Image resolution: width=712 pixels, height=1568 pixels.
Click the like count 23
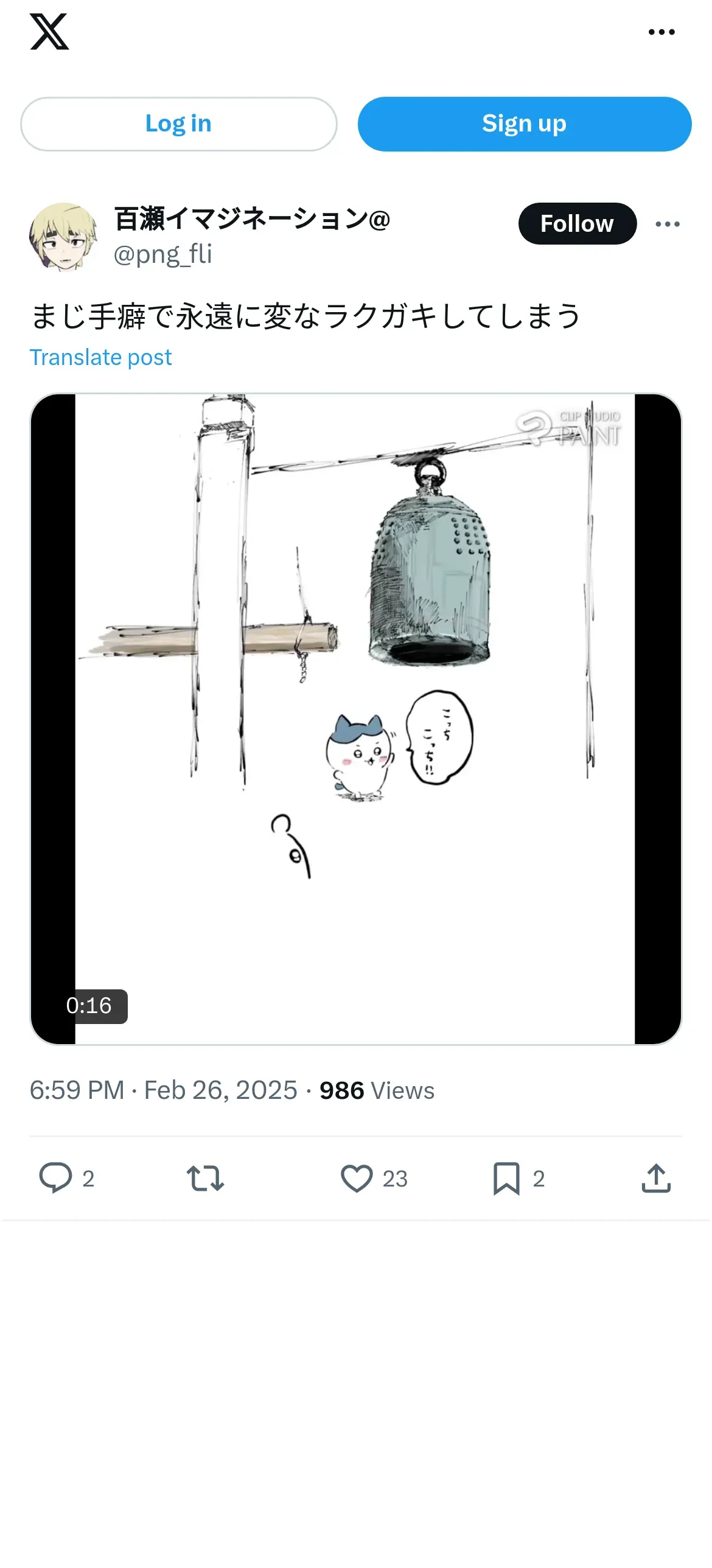click(395, 1179)
